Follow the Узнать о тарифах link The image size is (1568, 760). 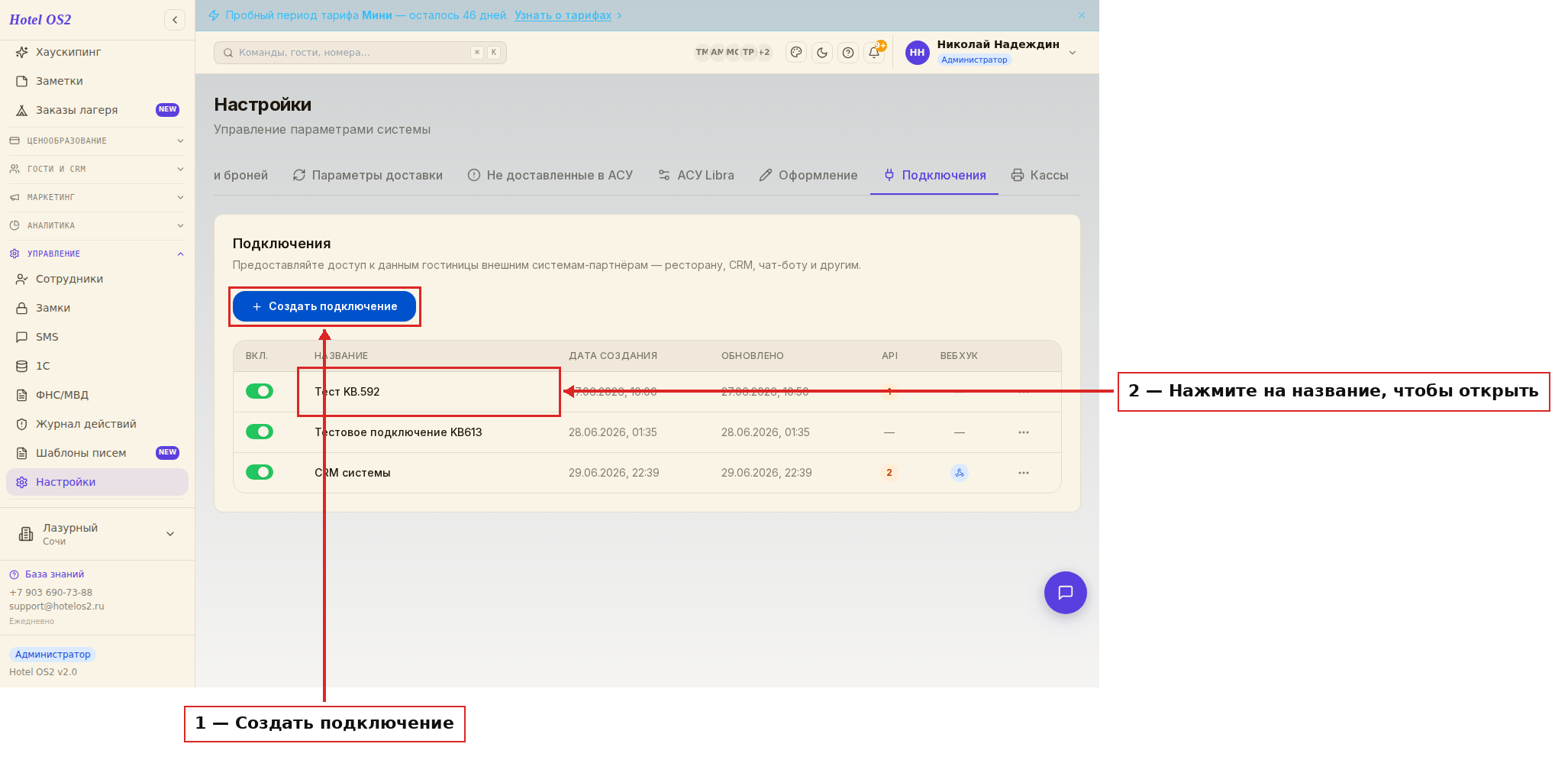coord(563,15)
